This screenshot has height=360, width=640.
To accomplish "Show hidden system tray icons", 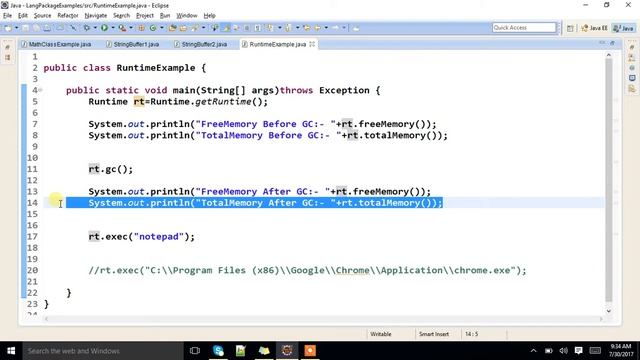I will click(x=533, y=351).
